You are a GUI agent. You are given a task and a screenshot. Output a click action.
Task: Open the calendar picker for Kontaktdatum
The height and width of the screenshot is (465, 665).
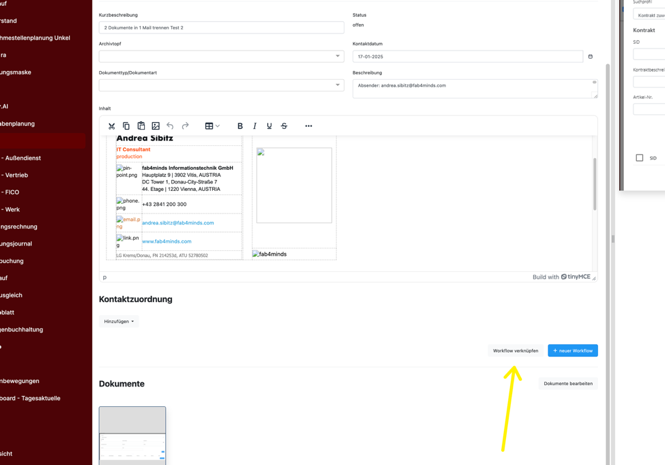pyautogui.click(x=590, y=57)
